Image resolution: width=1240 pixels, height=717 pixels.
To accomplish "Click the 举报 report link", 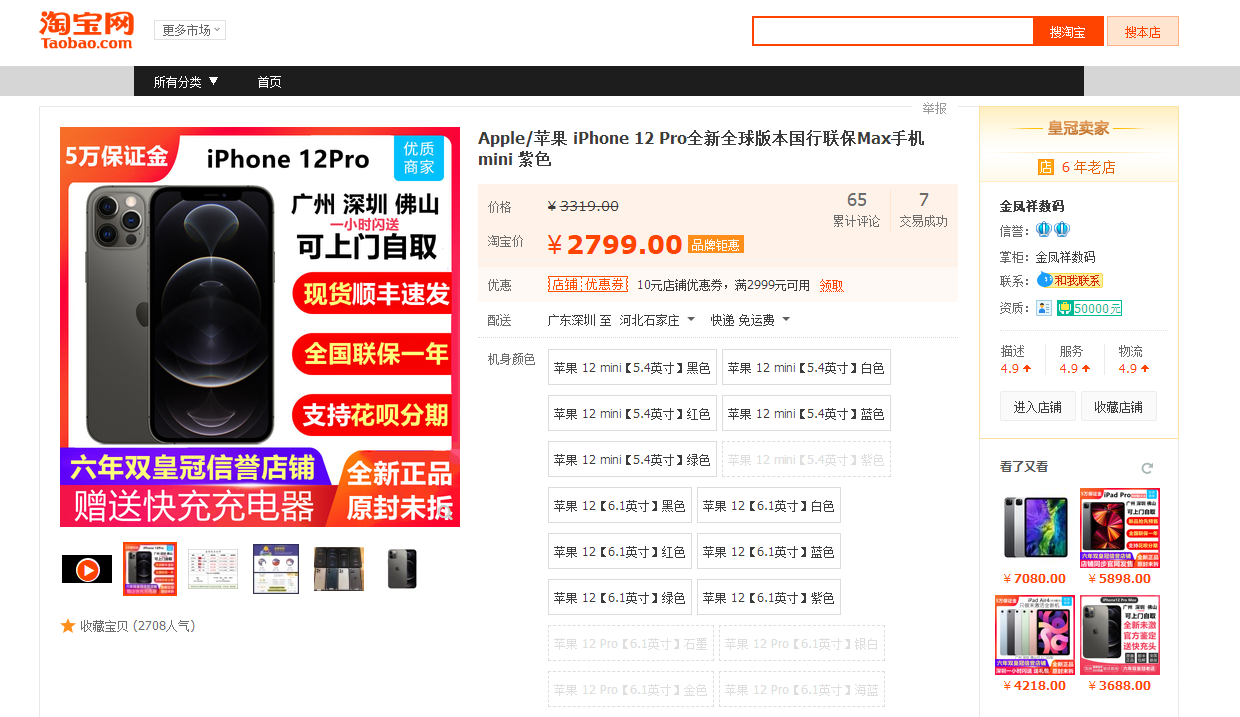I will (934, 108).
